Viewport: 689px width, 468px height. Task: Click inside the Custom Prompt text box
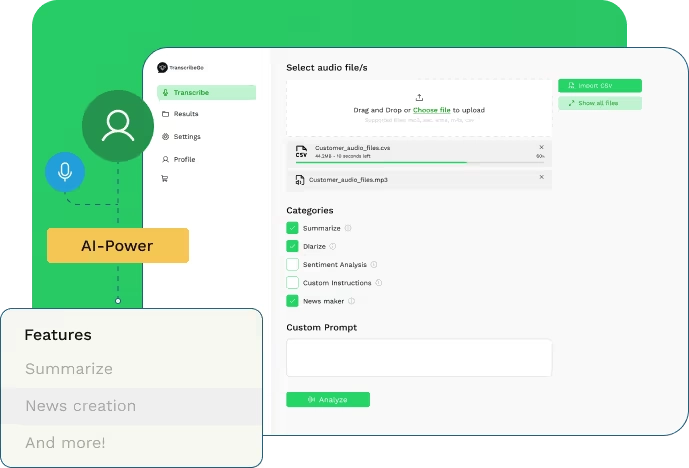point(419,357)
